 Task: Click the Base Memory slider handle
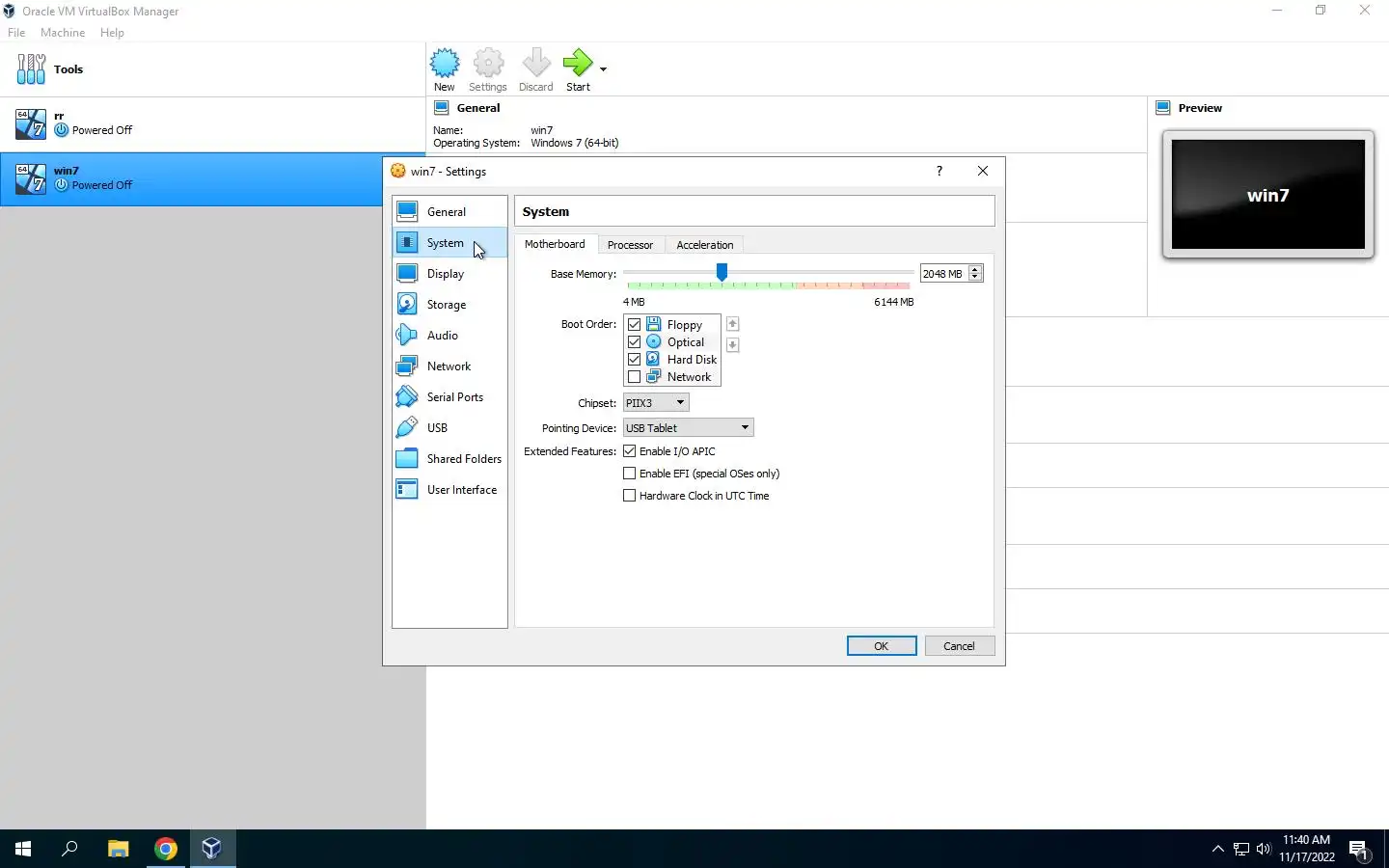[x=722, y=273]
